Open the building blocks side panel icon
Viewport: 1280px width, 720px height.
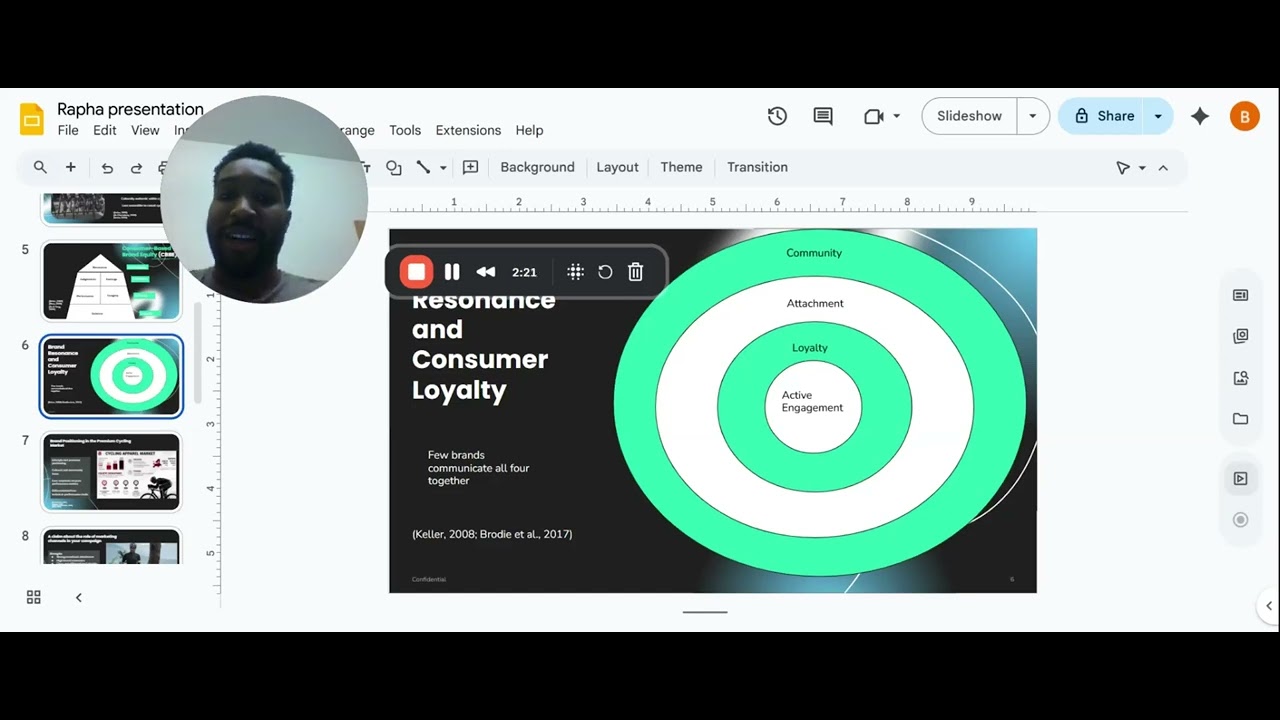pyautogui.click(x=1241, y=336)
